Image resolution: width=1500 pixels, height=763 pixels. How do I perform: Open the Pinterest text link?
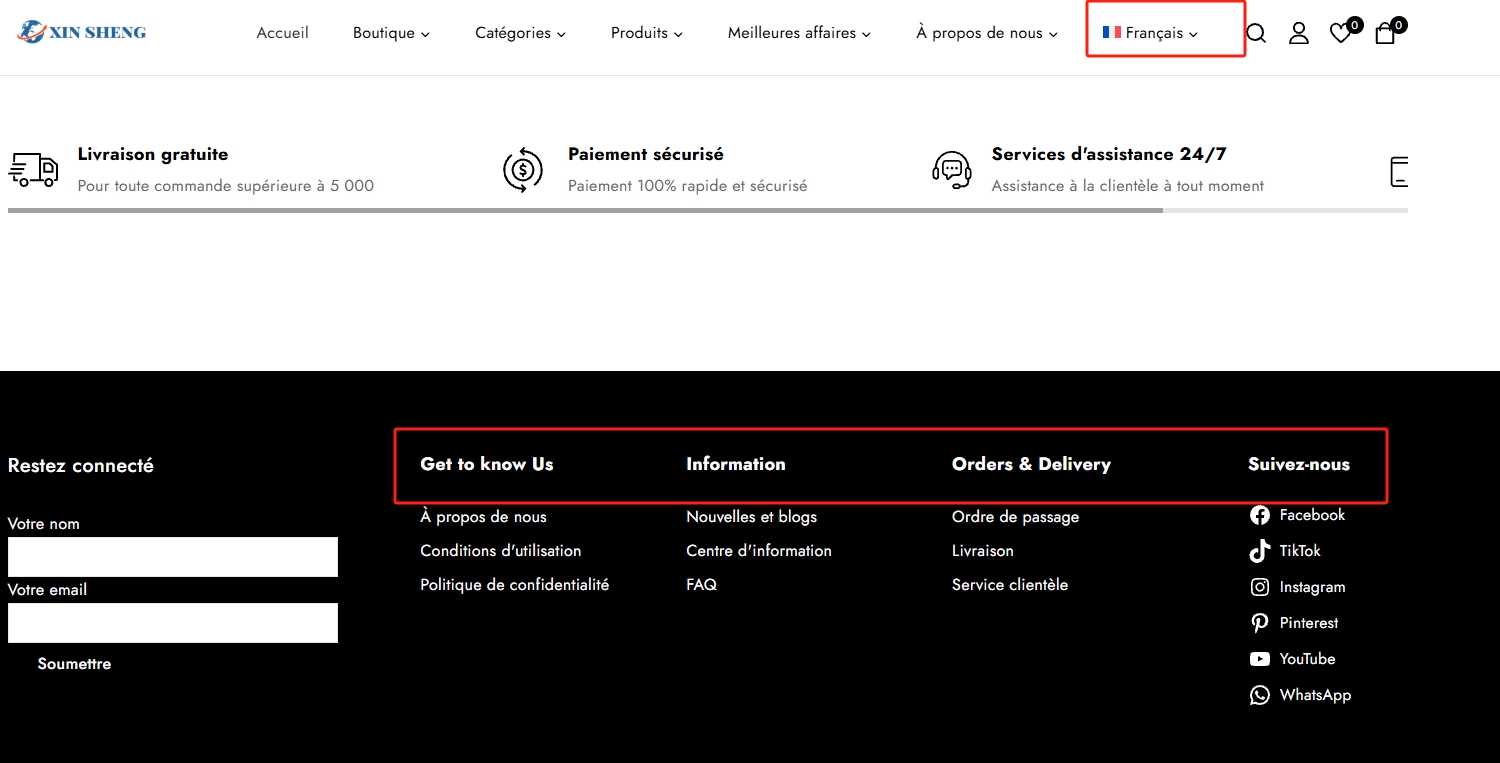click(x=1309, y=623)
